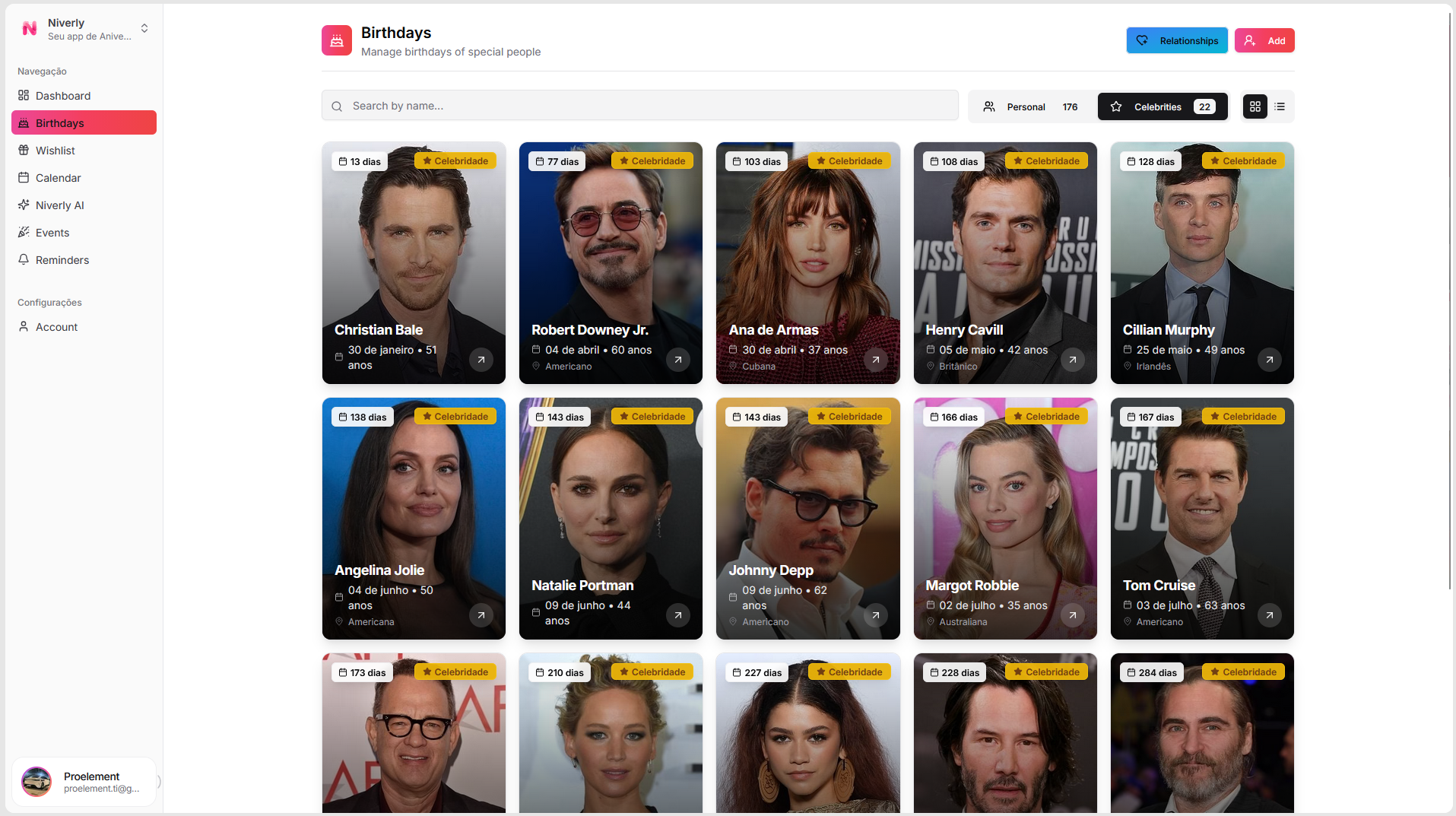
Task: Open Account settings
Action: pyautogui.click(x=84, y=327)
